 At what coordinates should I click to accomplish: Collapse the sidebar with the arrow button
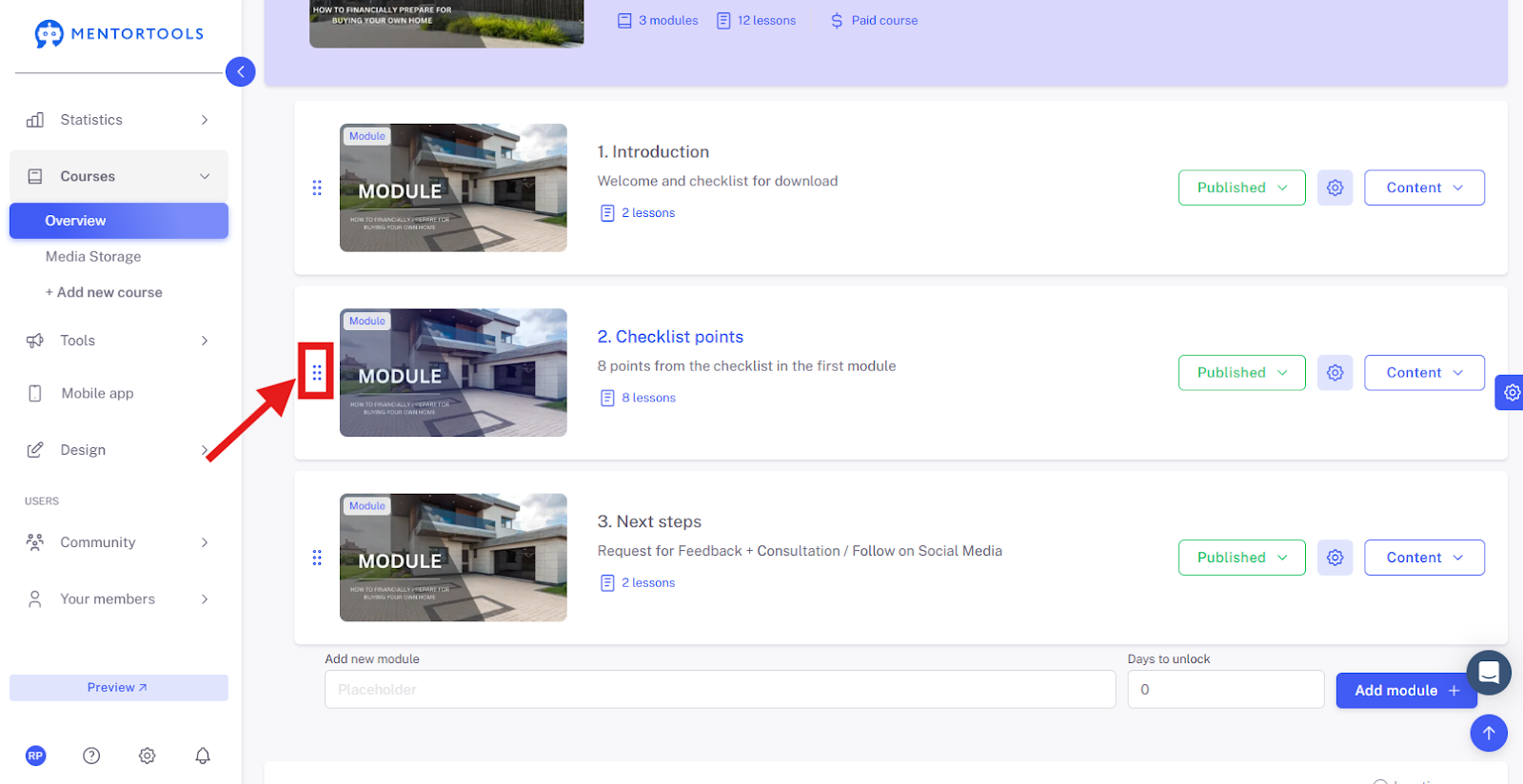coord(241,71)
